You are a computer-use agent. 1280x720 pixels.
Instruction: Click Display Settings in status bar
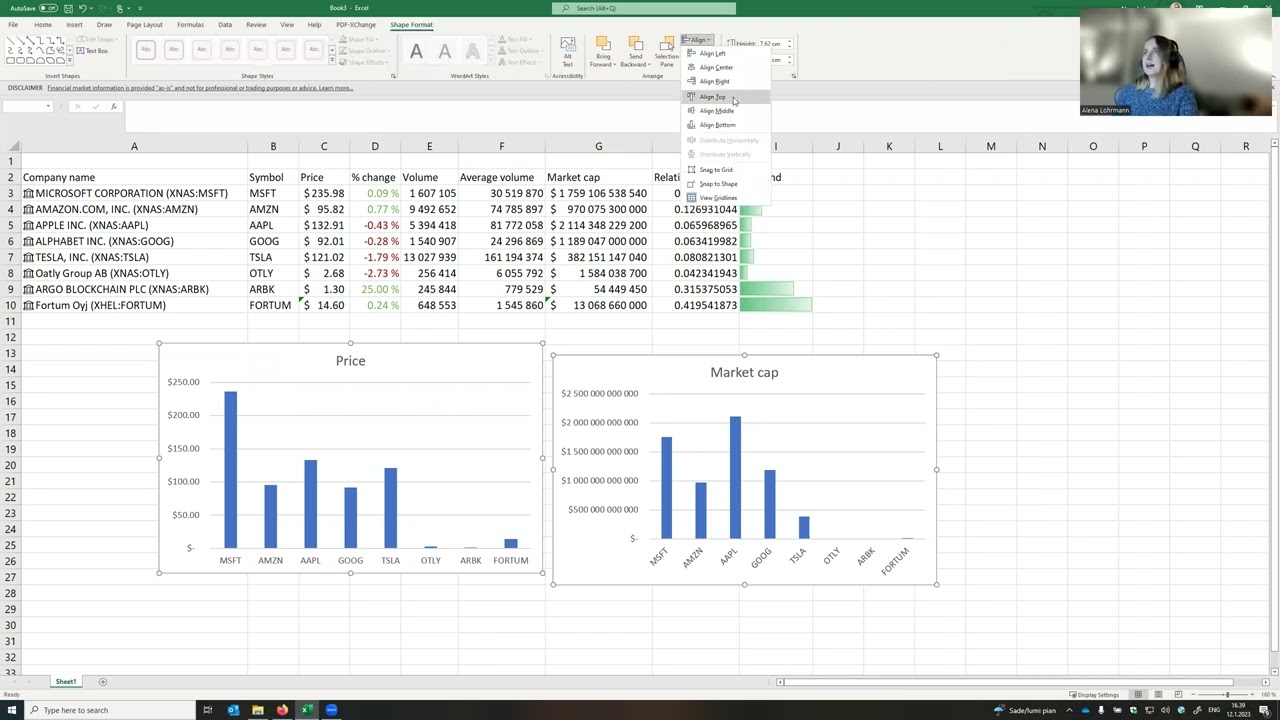tap(1094, 695)
